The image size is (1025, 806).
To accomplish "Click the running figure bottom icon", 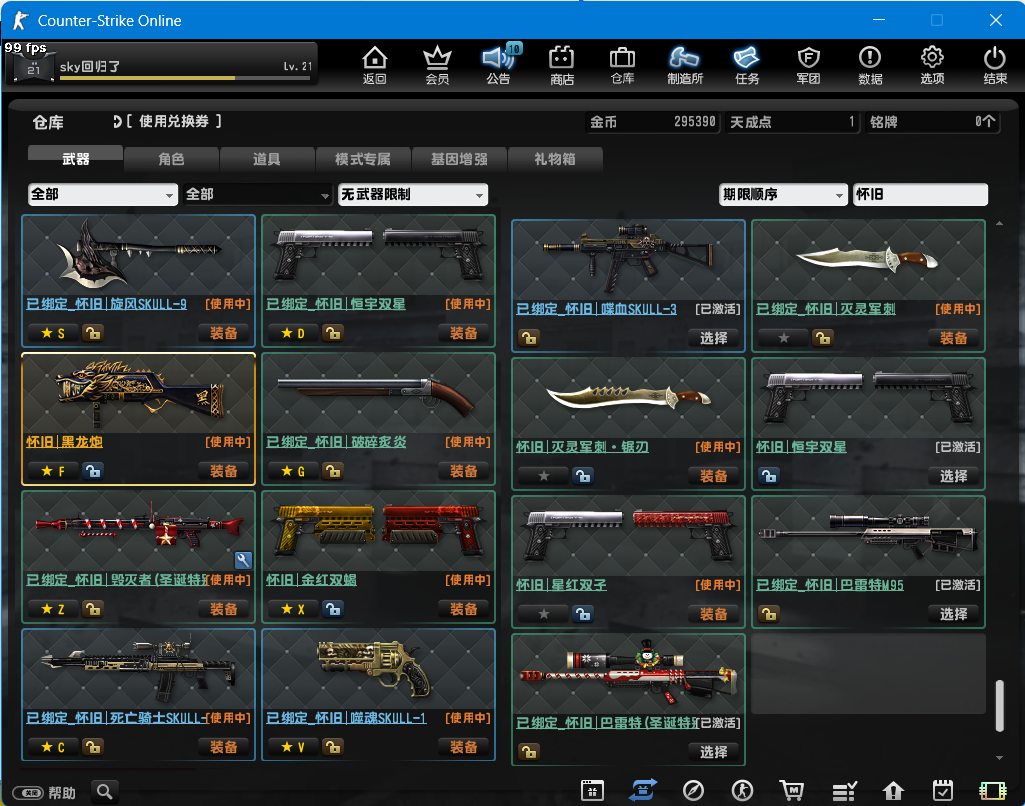I will (742, 790).
